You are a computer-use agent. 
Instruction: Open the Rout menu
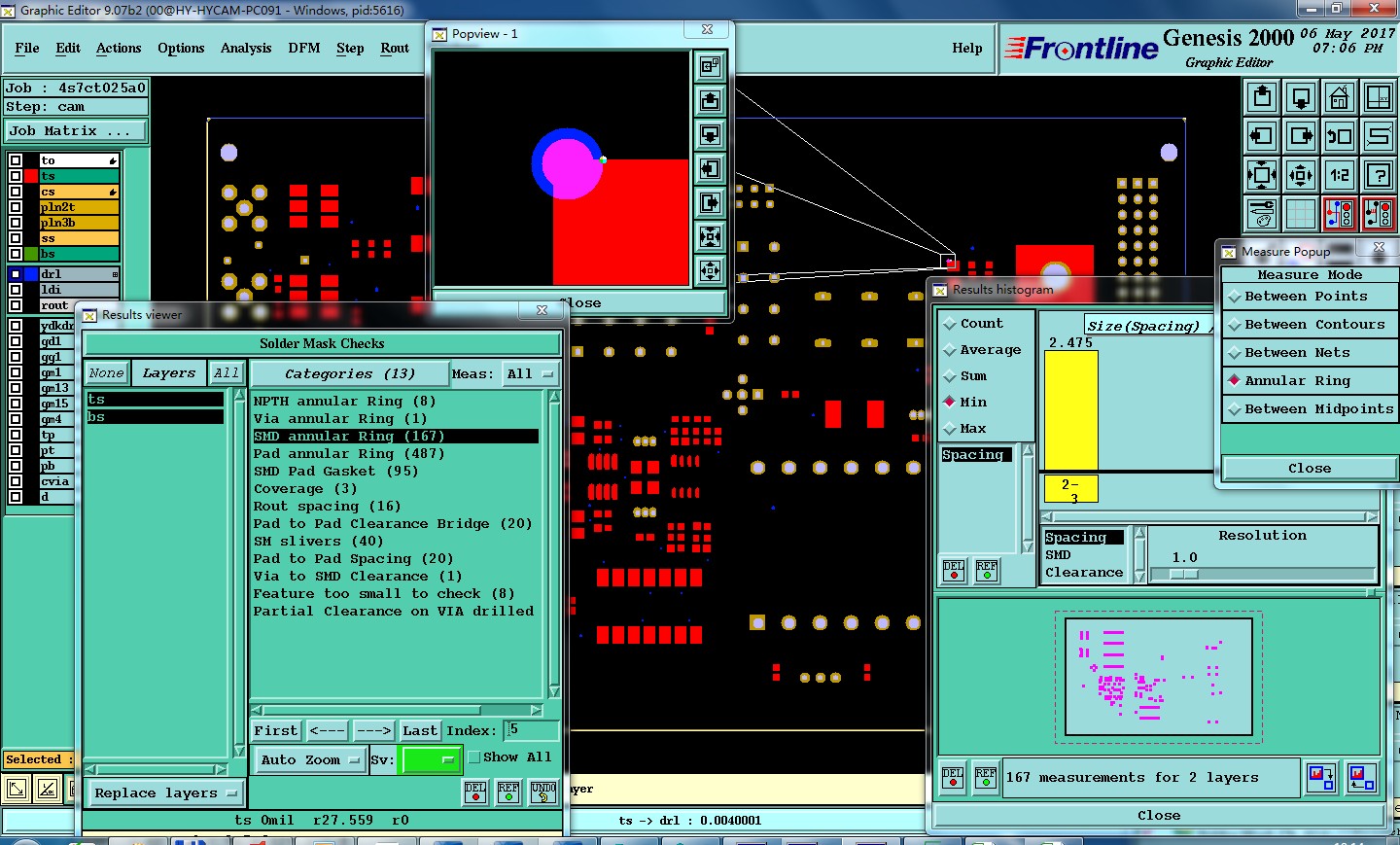point(395,48)
